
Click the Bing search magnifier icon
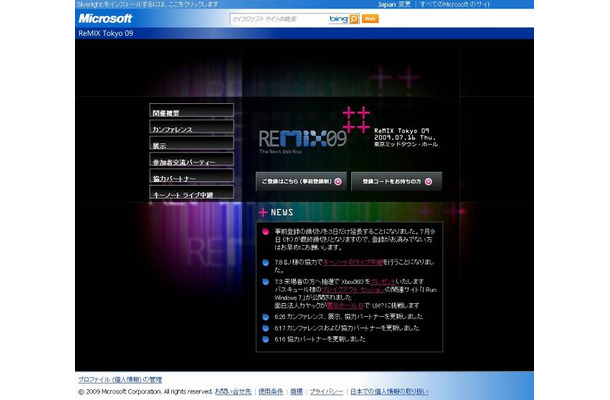point(354,19)
